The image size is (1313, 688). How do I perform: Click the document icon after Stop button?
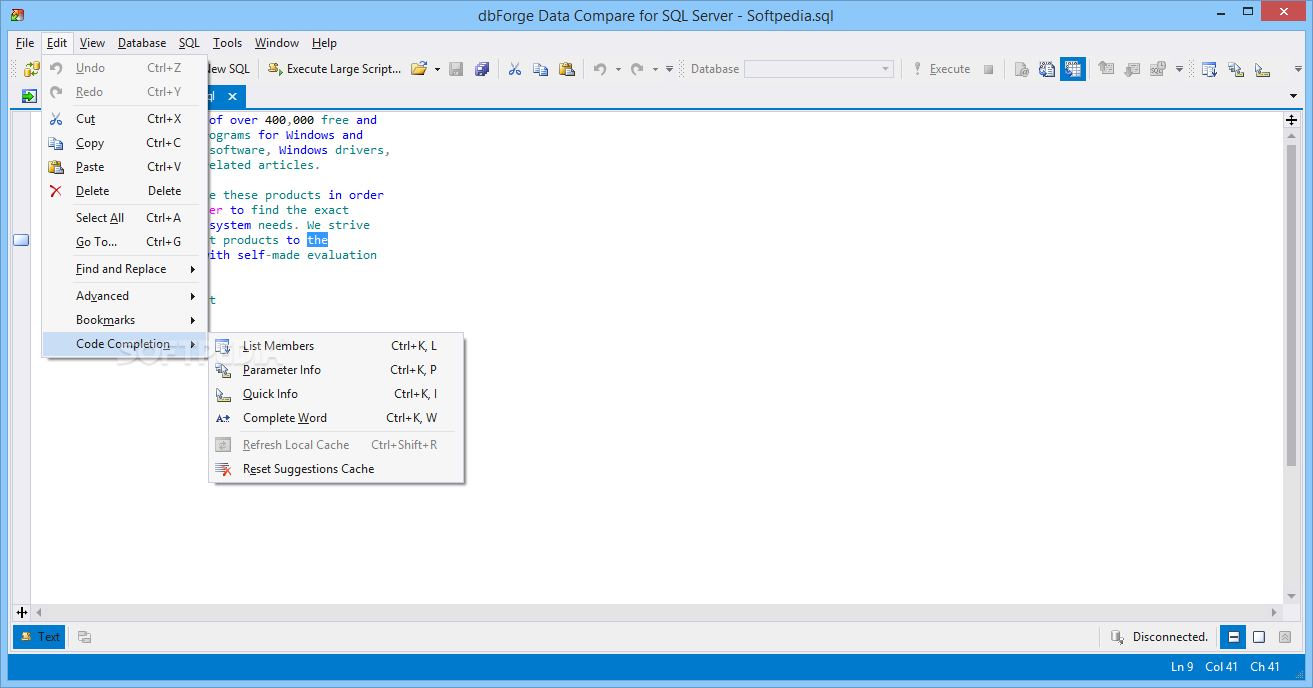tap(1021, 69)
